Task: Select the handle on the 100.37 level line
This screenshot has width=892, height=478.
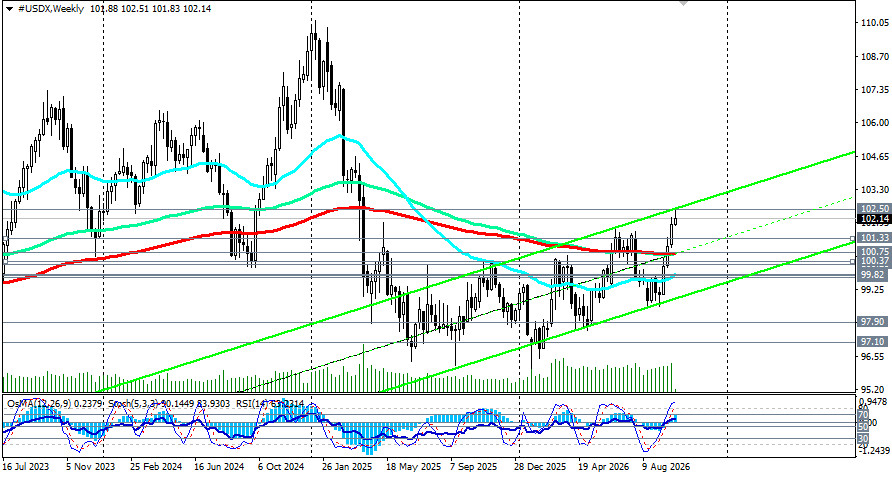Action: (x=852, y=261)
